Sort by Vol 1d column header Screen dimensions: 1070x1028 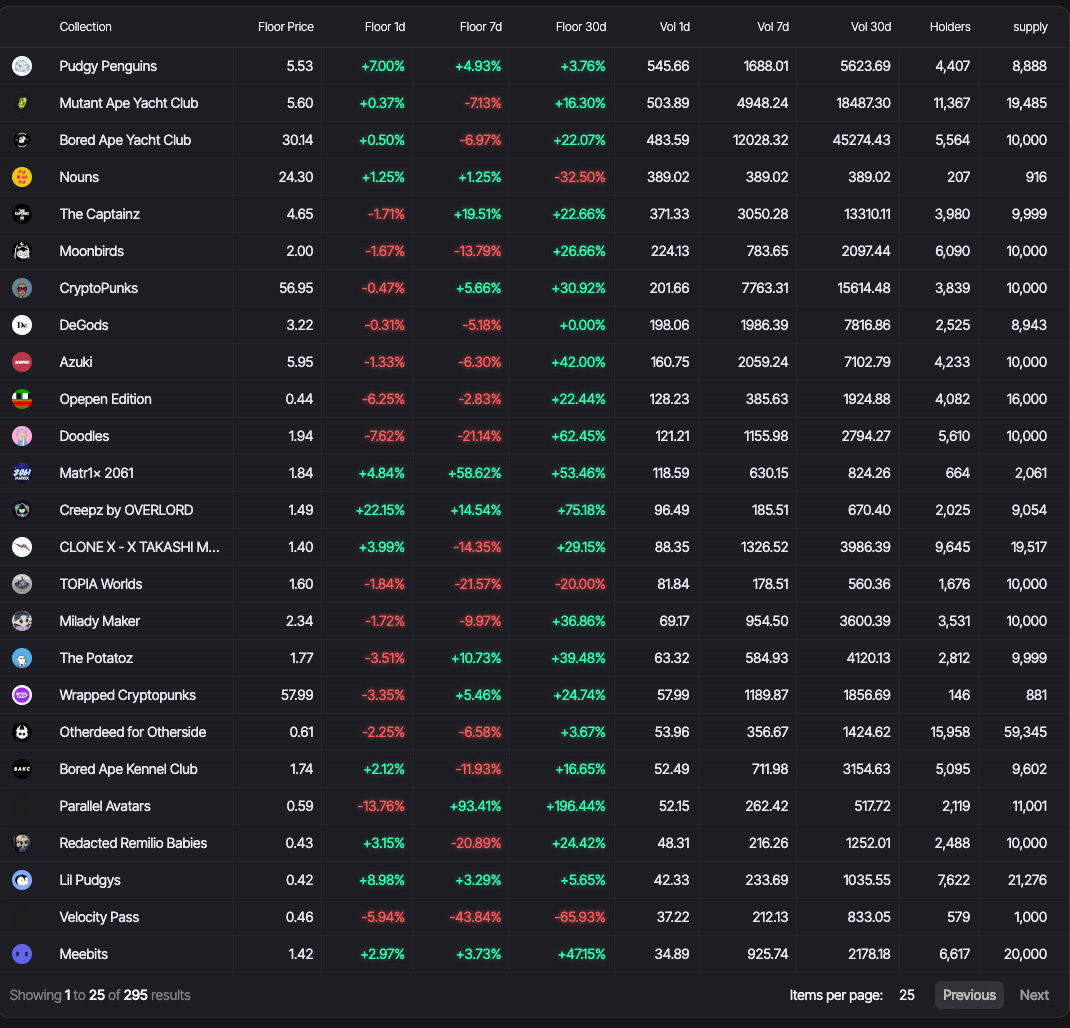click(x=675, y=27)
